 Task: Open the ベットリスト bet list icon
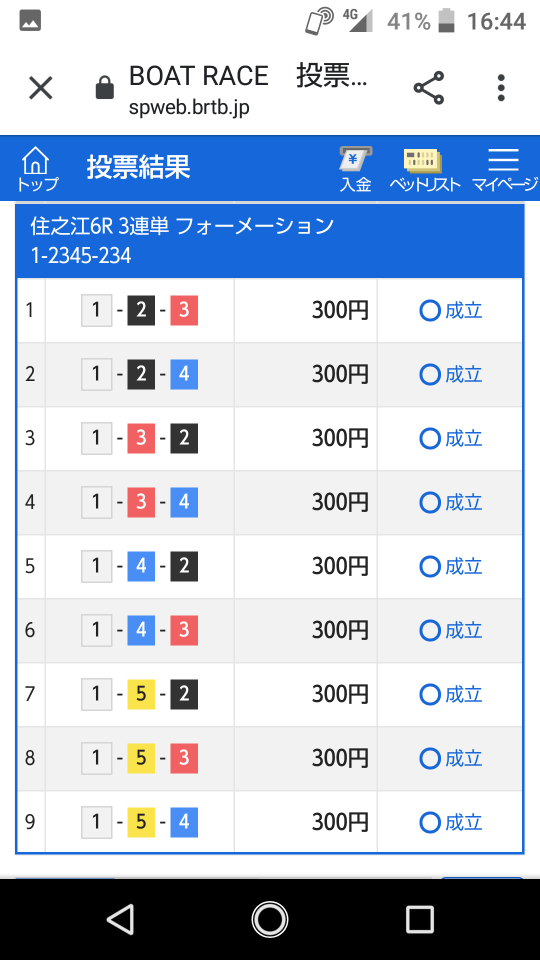click(424, 169)
